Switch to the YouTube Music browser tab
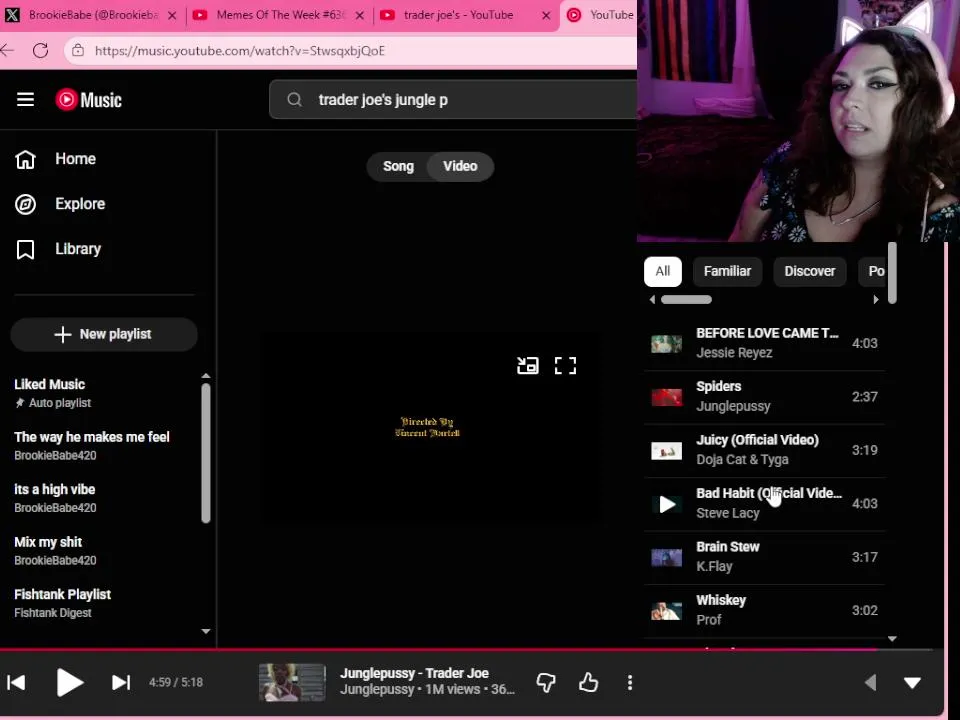This screenshot has height=720, width=960. click(600, 15)
